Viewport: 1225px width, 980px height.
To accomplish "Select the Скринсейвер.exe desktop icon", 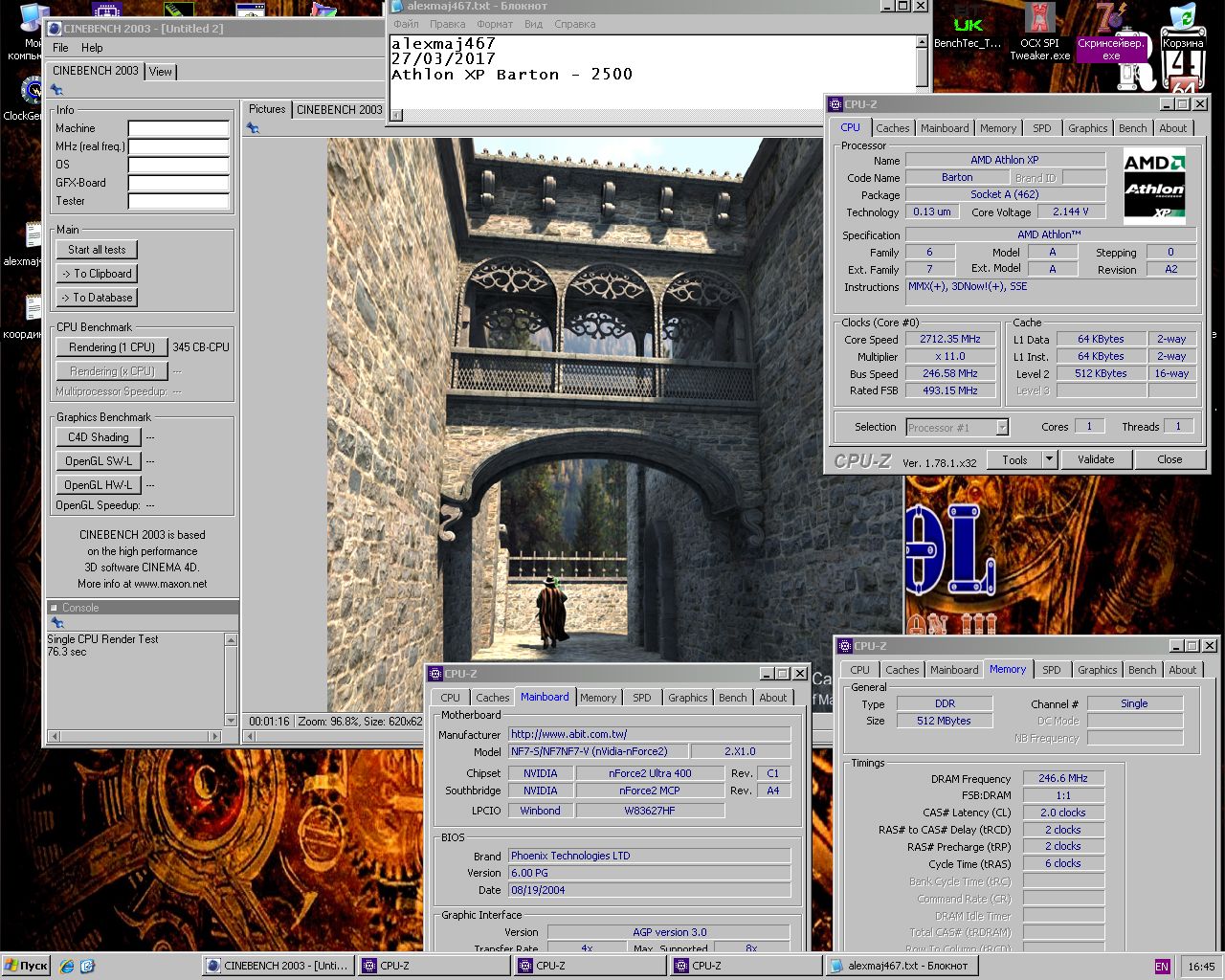I will (x=1110, y=31).
